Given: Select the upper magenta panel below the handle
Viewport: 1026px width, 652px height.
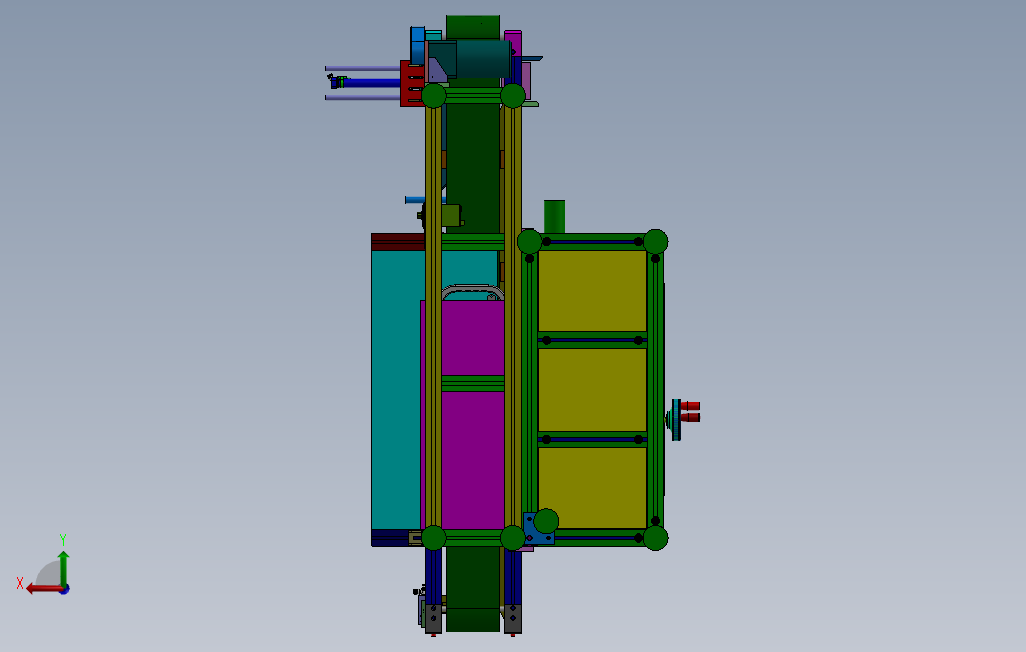Looking at the screenshot, I should point(472,338).
